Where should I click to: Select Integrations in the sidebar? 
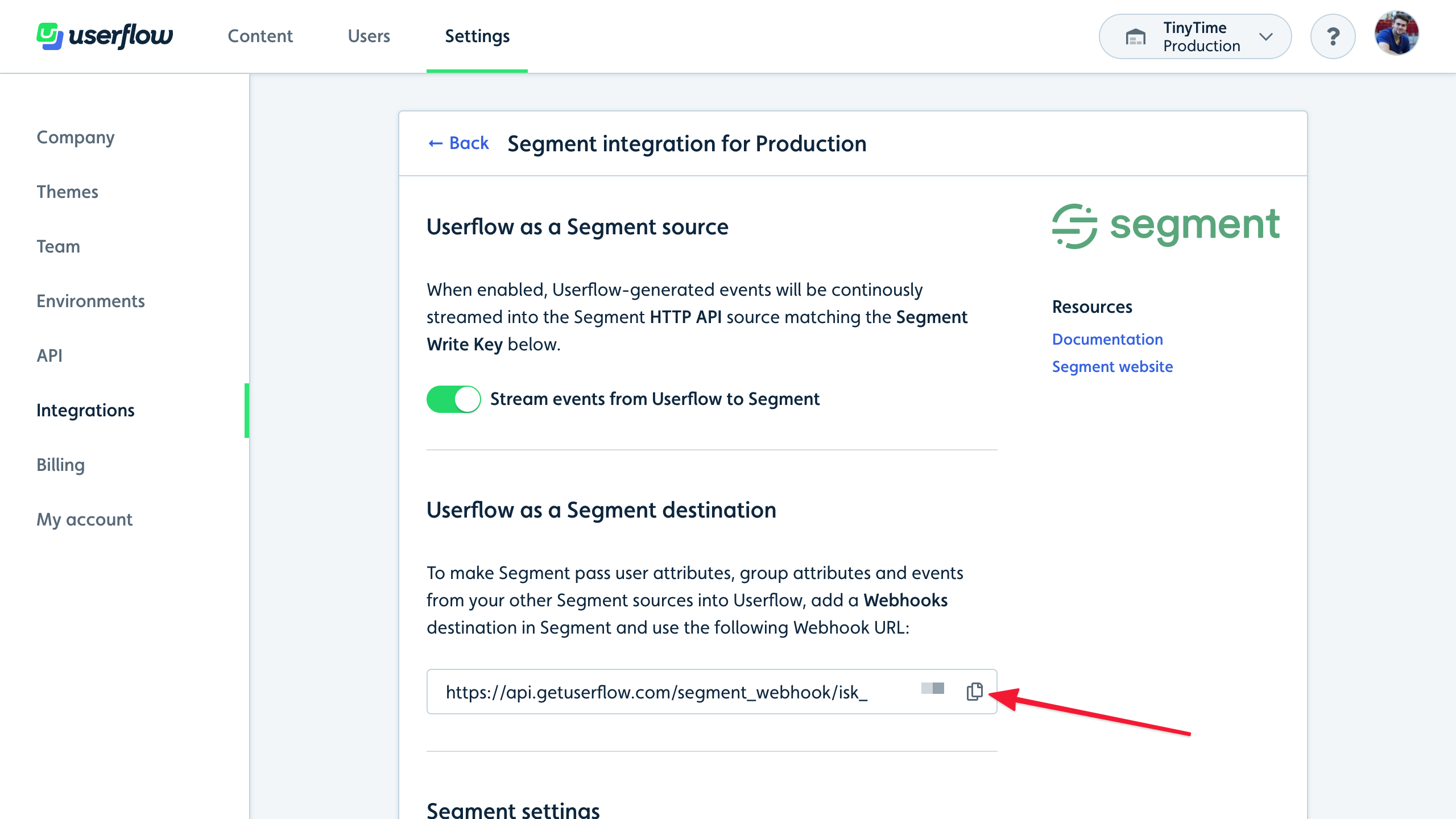point(85,410)
